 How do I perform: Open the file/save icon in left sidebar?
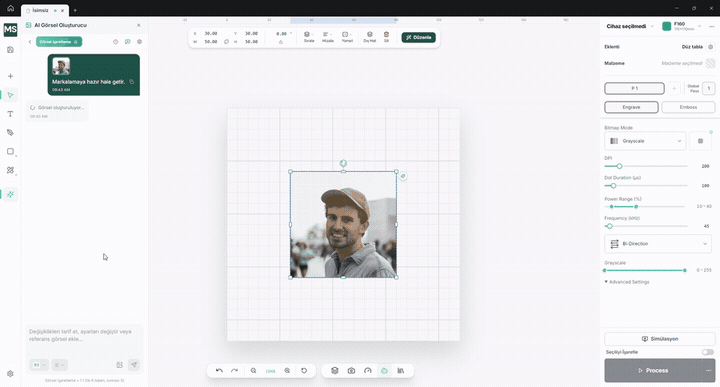[10, 50]
